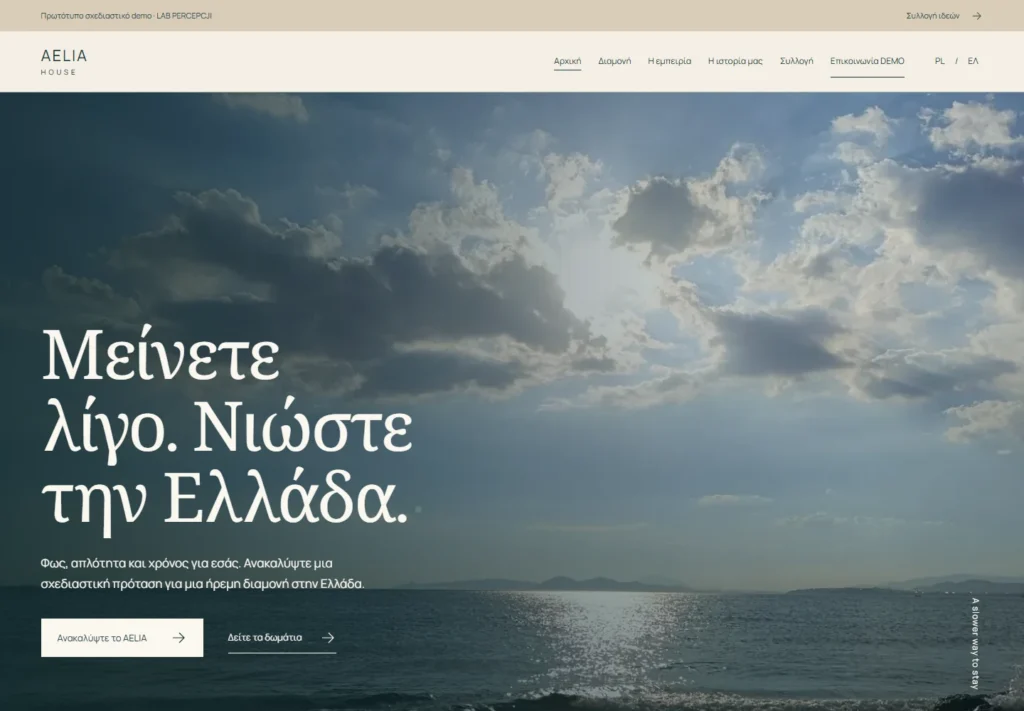1024x711 pixels.
Task: Select Η ιστορία μας menu link
Action: pyautogui.click(x=735, y=61)
